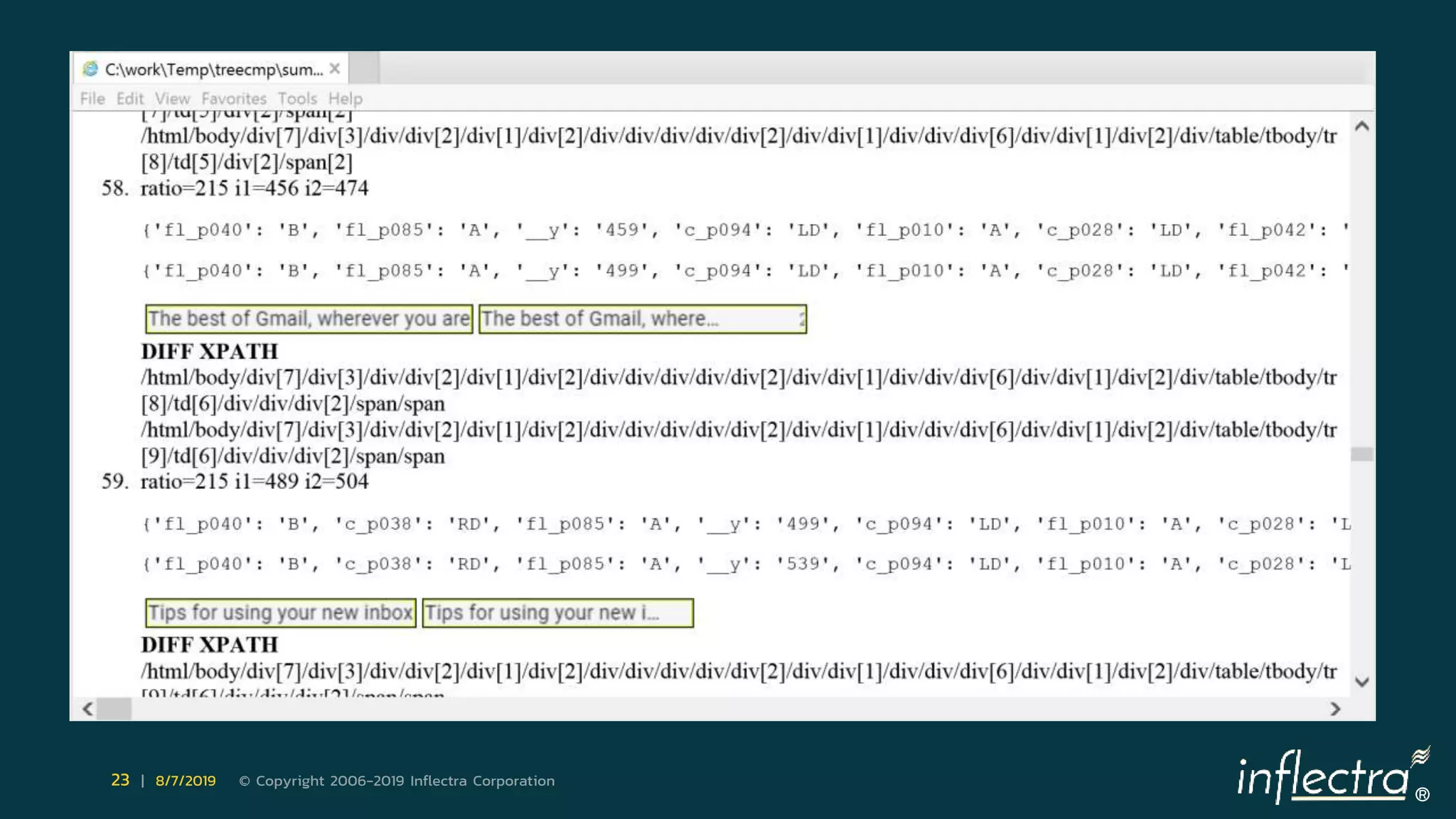
Task: Click the horizontal scrollbar left arrow
Action: point(87,709)
